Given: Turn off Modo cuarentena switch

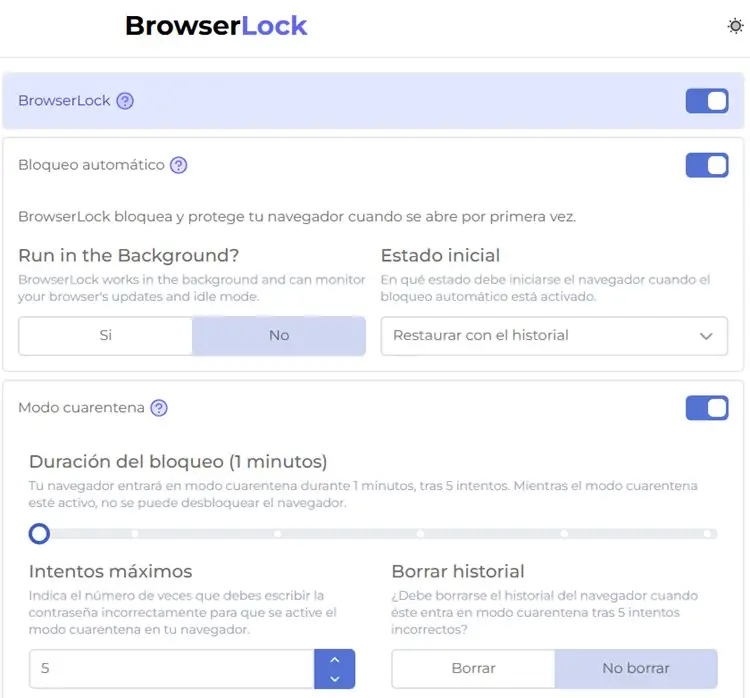Looking at the screenshot, I should [x=707, y=408].
